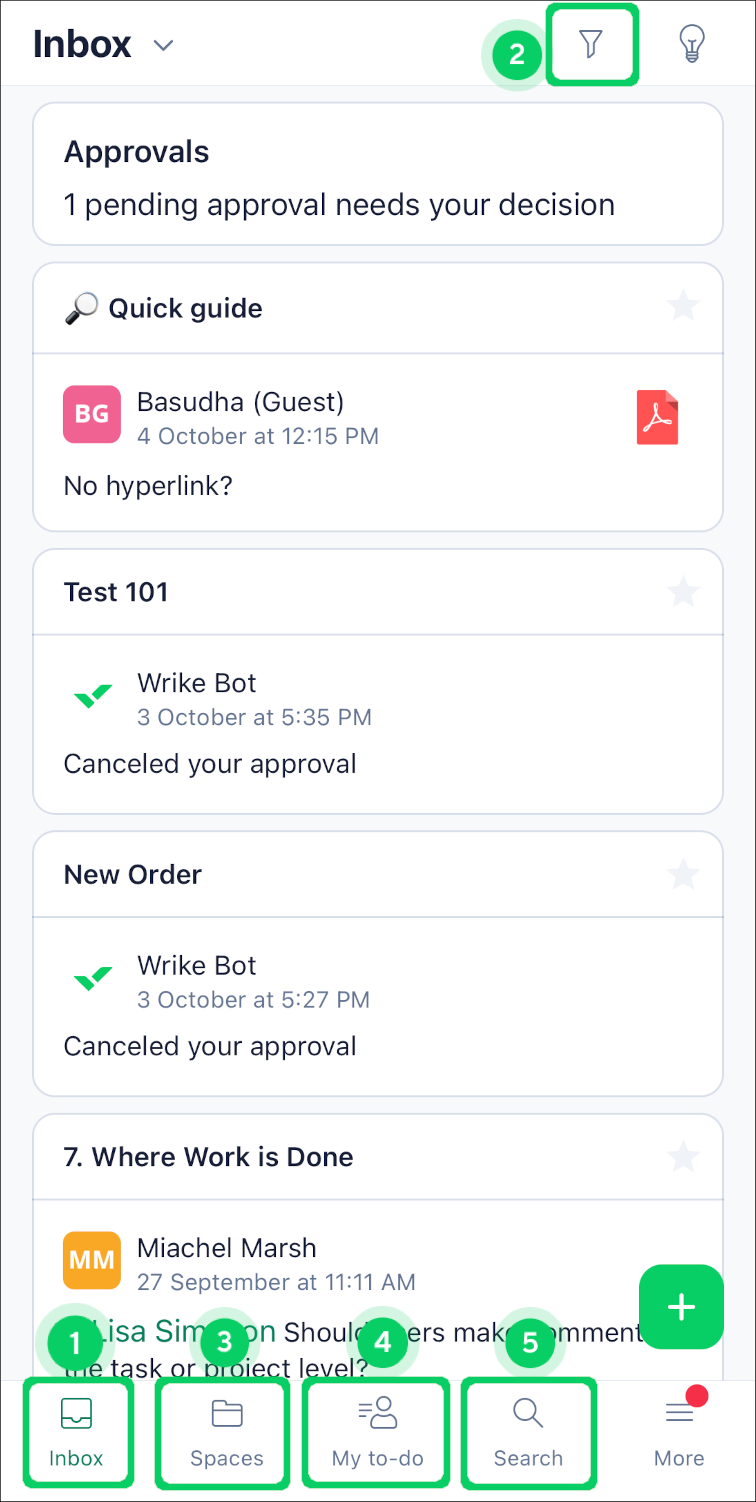Open the Search tab

(x=528, y=1434)
